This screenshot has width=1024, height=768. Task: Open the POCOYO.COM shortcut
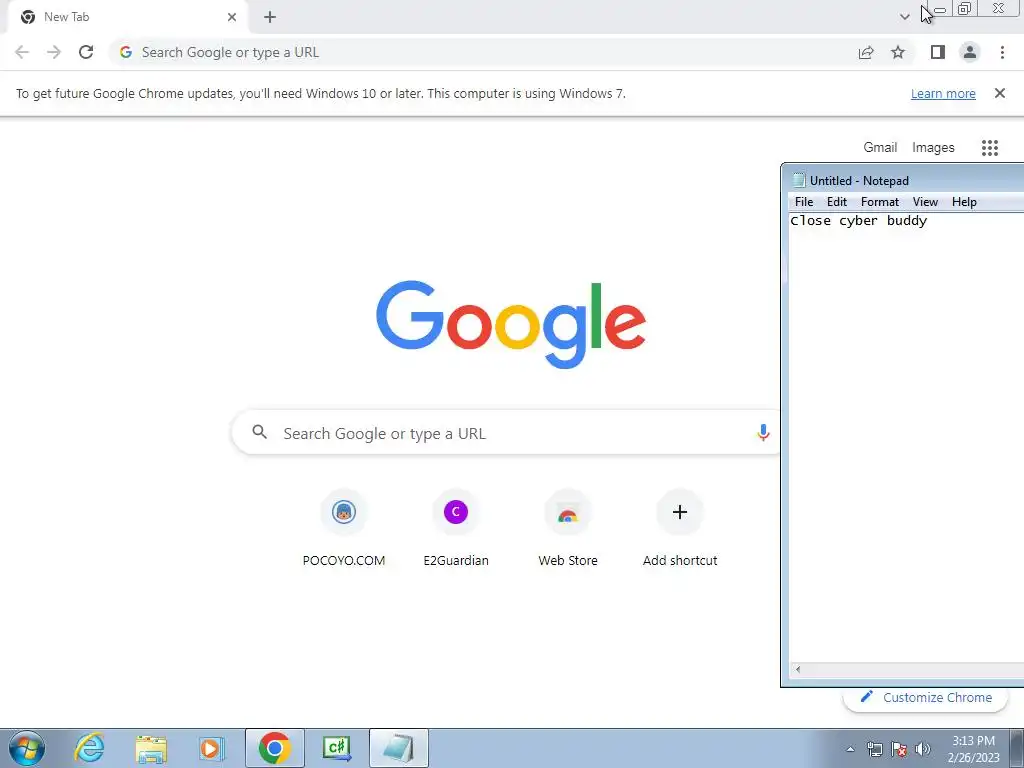[x=344, y=528]
